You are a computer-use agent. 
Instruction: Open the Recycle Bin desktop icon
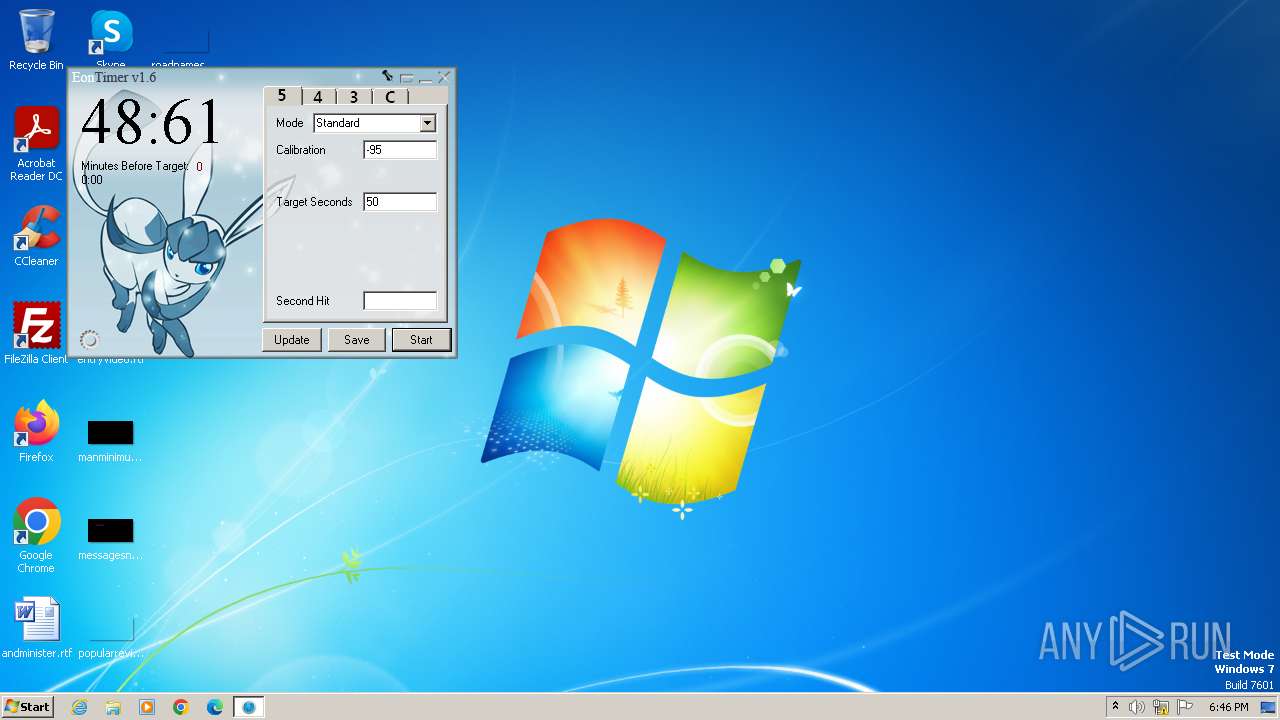point(36,40)
